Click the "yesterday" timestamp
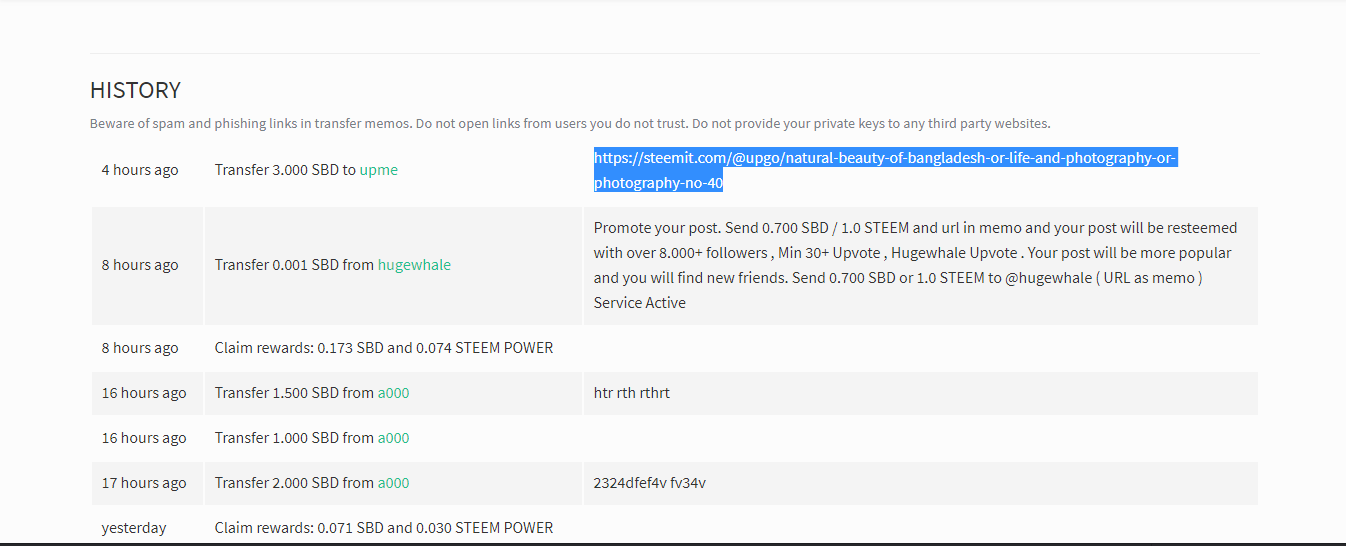Image resolution: width=1346 pixels, height=546 pixels. pyautogui.click(x=134, y=528)
